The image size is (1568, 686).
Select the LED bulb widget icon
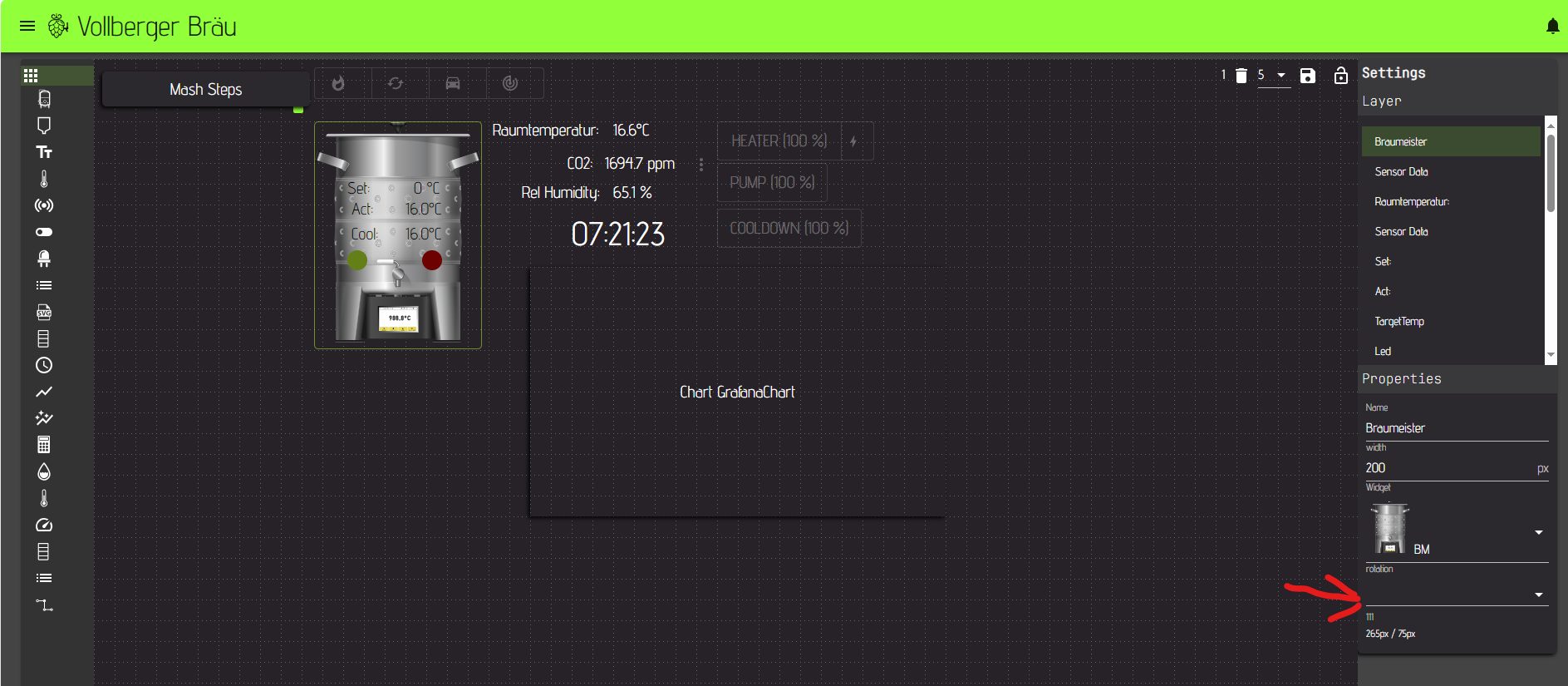coord(44,259)
